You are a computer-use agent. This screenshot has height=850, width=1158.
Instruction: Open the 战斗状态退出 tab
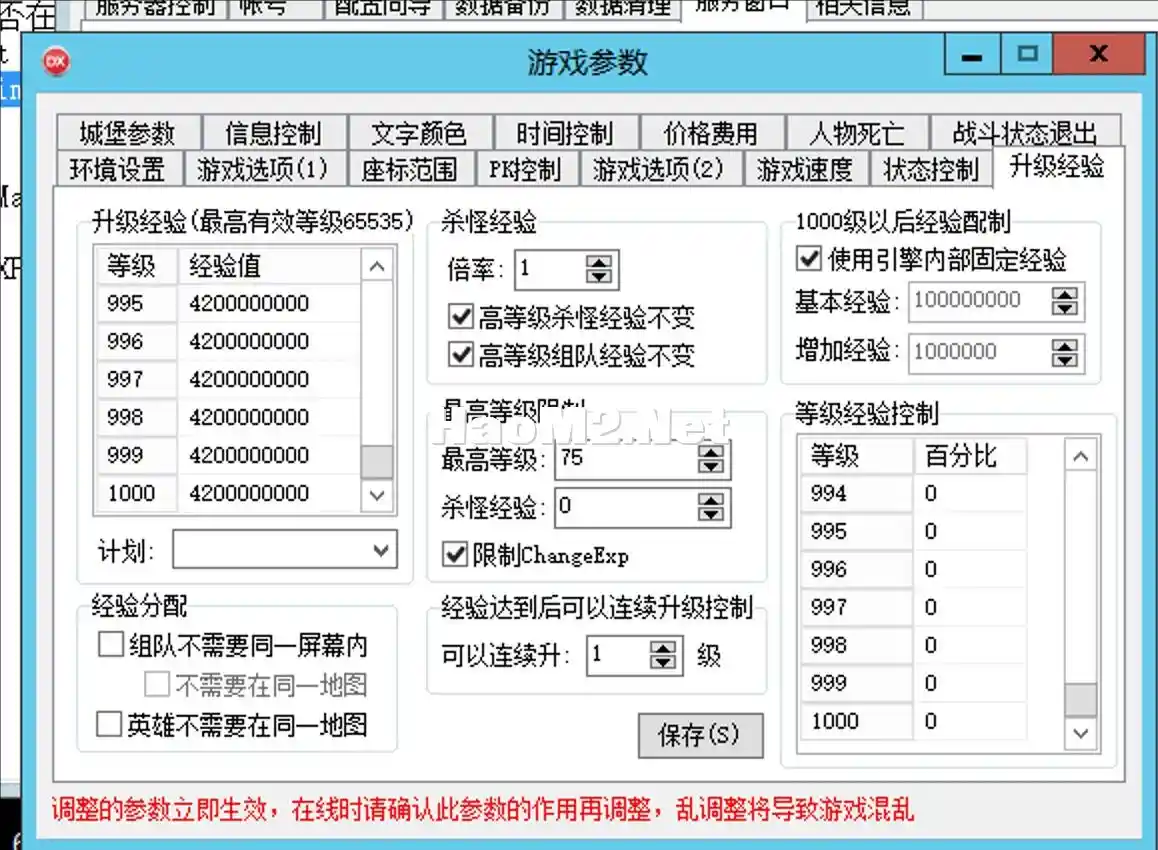pos(1025,133)
